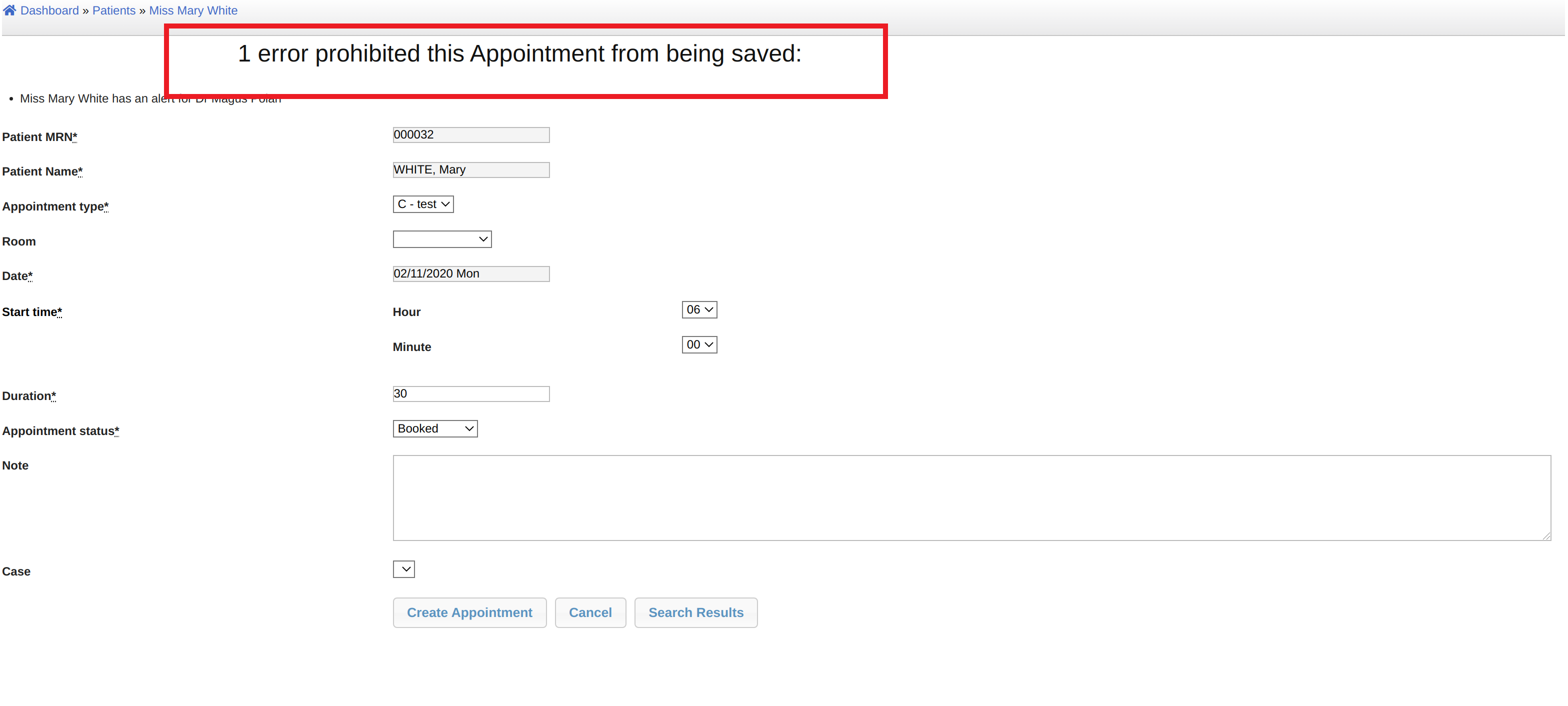Open the start time Minute dropdown
Image resolution: width=1568 pixels, height=706 pixels.
pos(699,345)
